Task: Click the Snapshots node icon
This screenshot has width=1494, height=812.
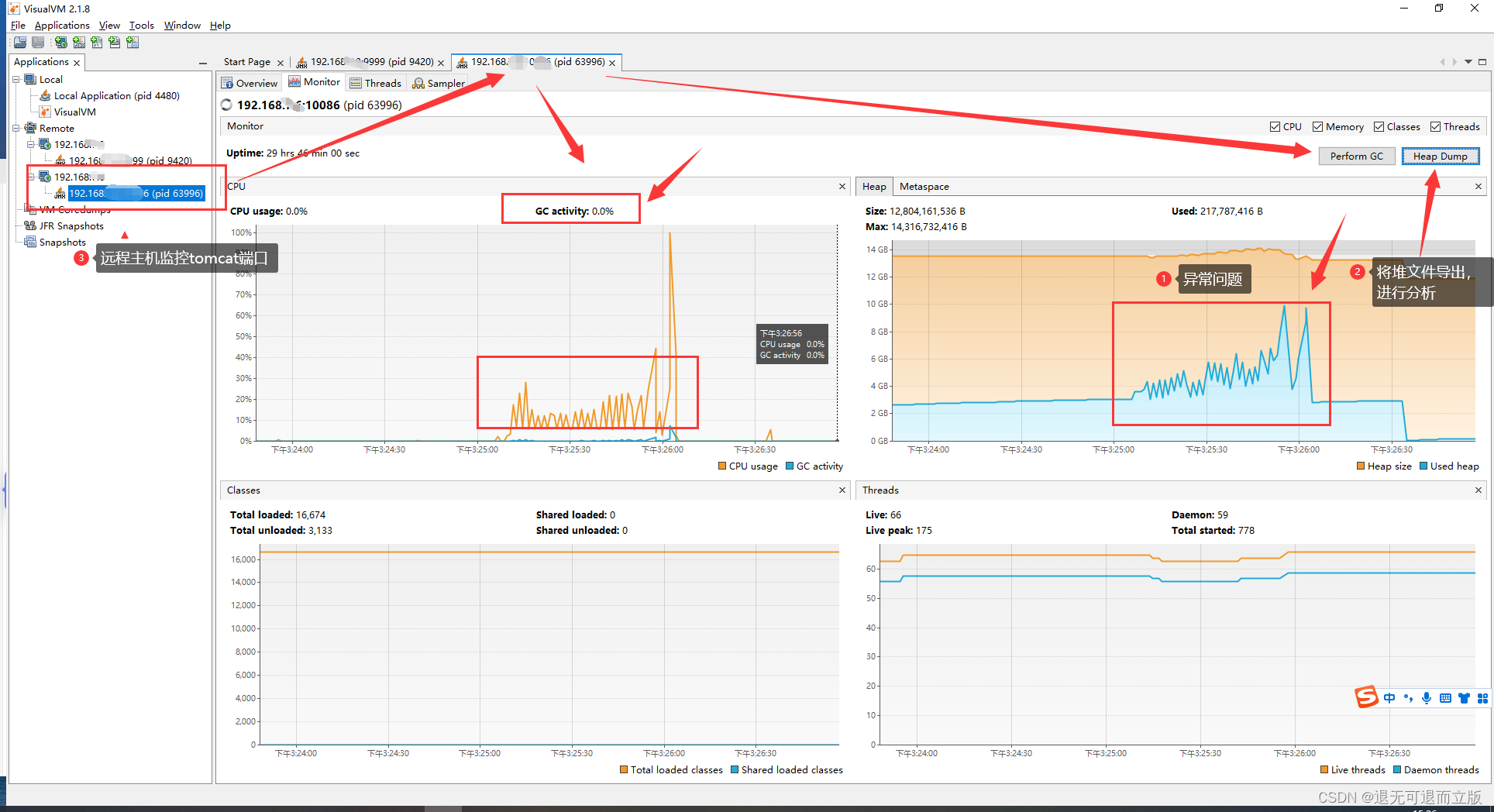Action: click(x=30, y=242)
